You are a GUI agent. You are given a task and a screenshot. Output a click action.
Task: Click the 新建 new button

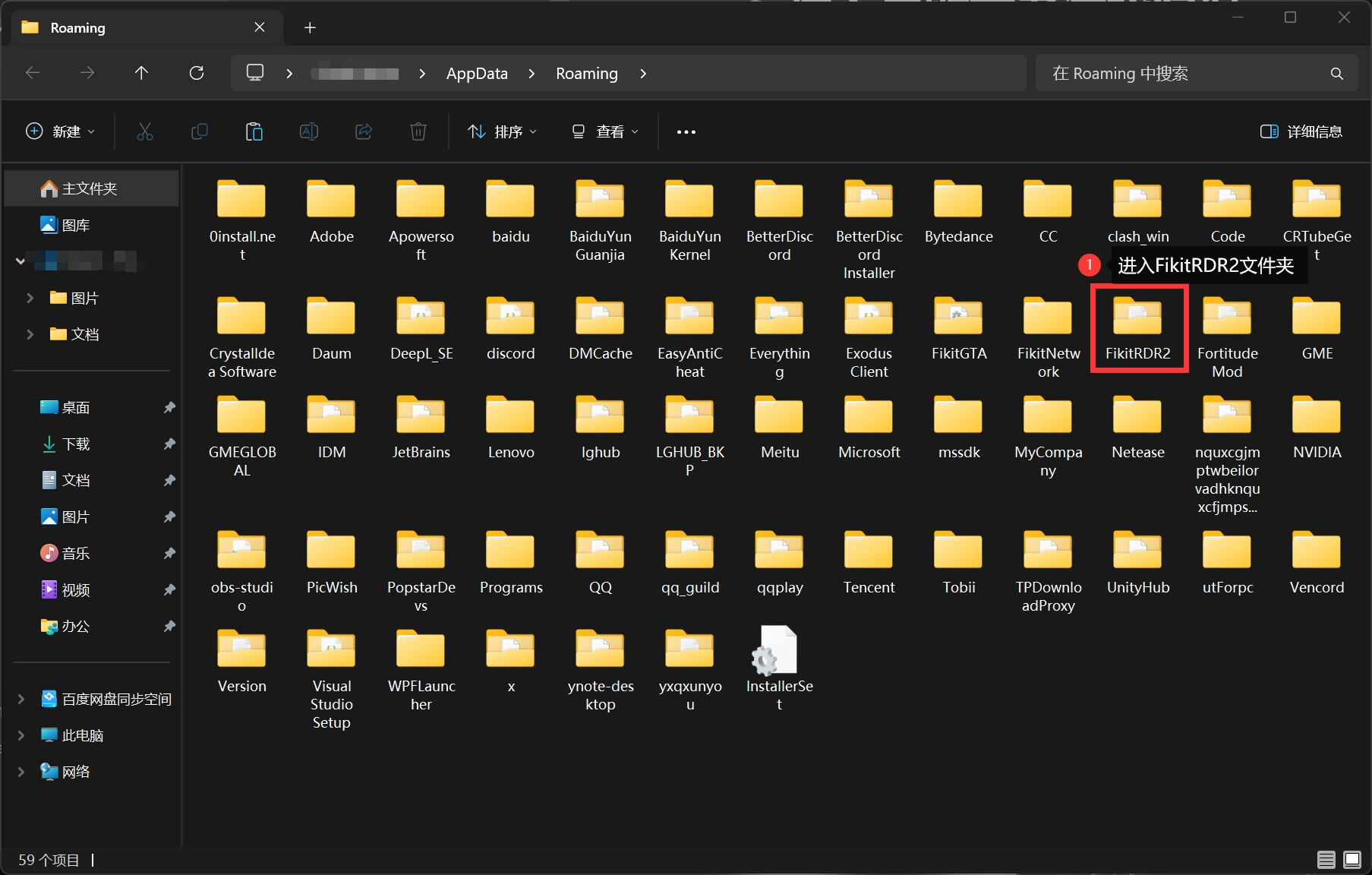click(x=61, y=131)
